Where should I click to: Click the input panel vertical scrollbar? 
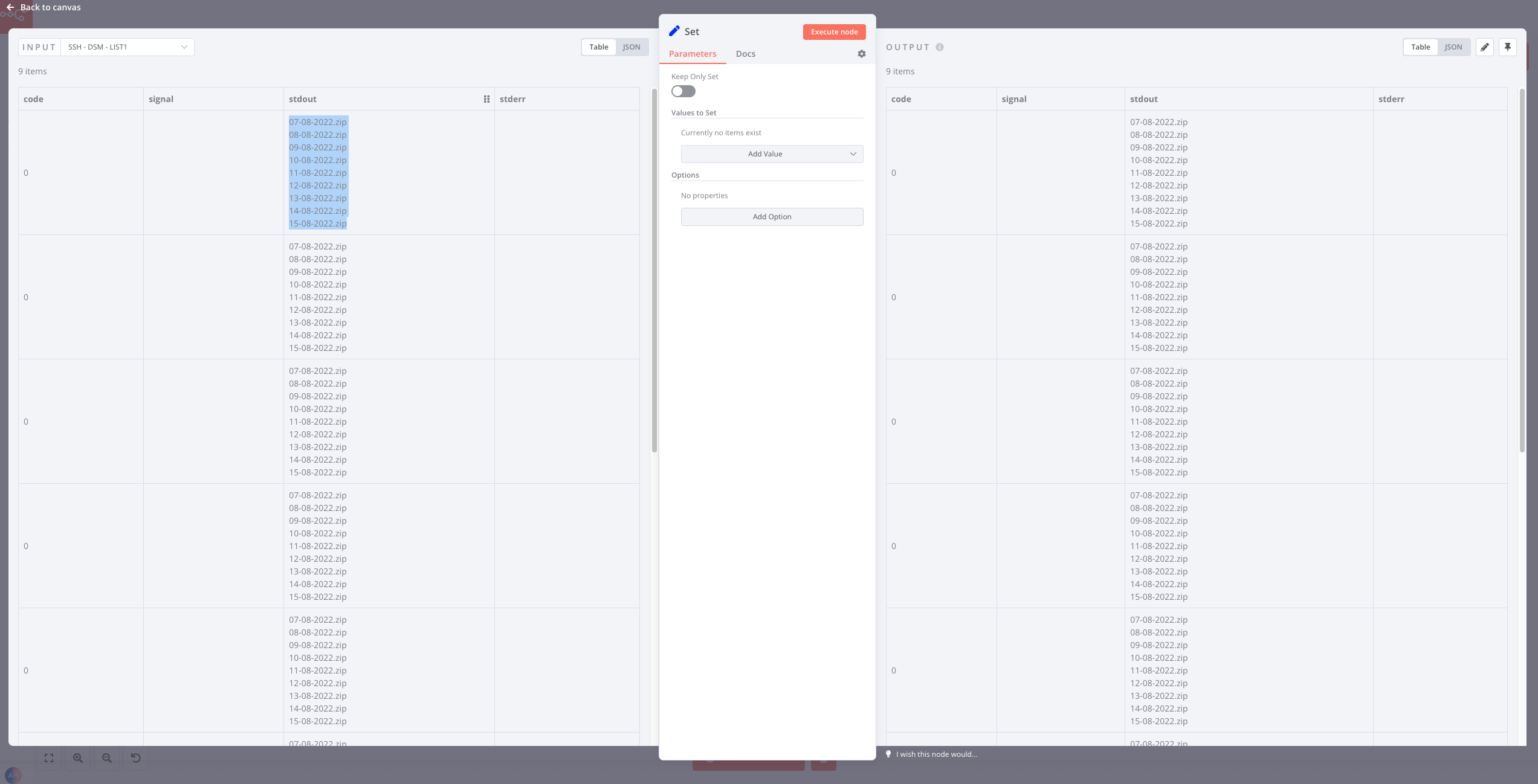pos(654,271)
